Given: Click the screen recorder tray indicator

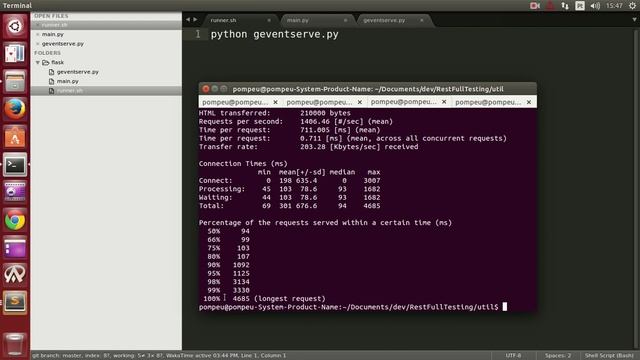Looking at the screenshot, I should (535, 5).
